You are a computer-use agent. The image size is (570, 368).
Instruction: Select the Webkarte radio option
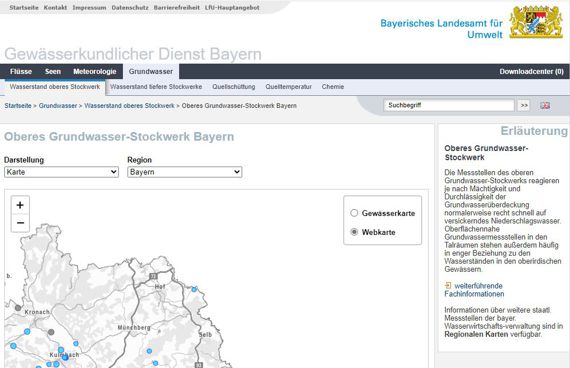354,232
